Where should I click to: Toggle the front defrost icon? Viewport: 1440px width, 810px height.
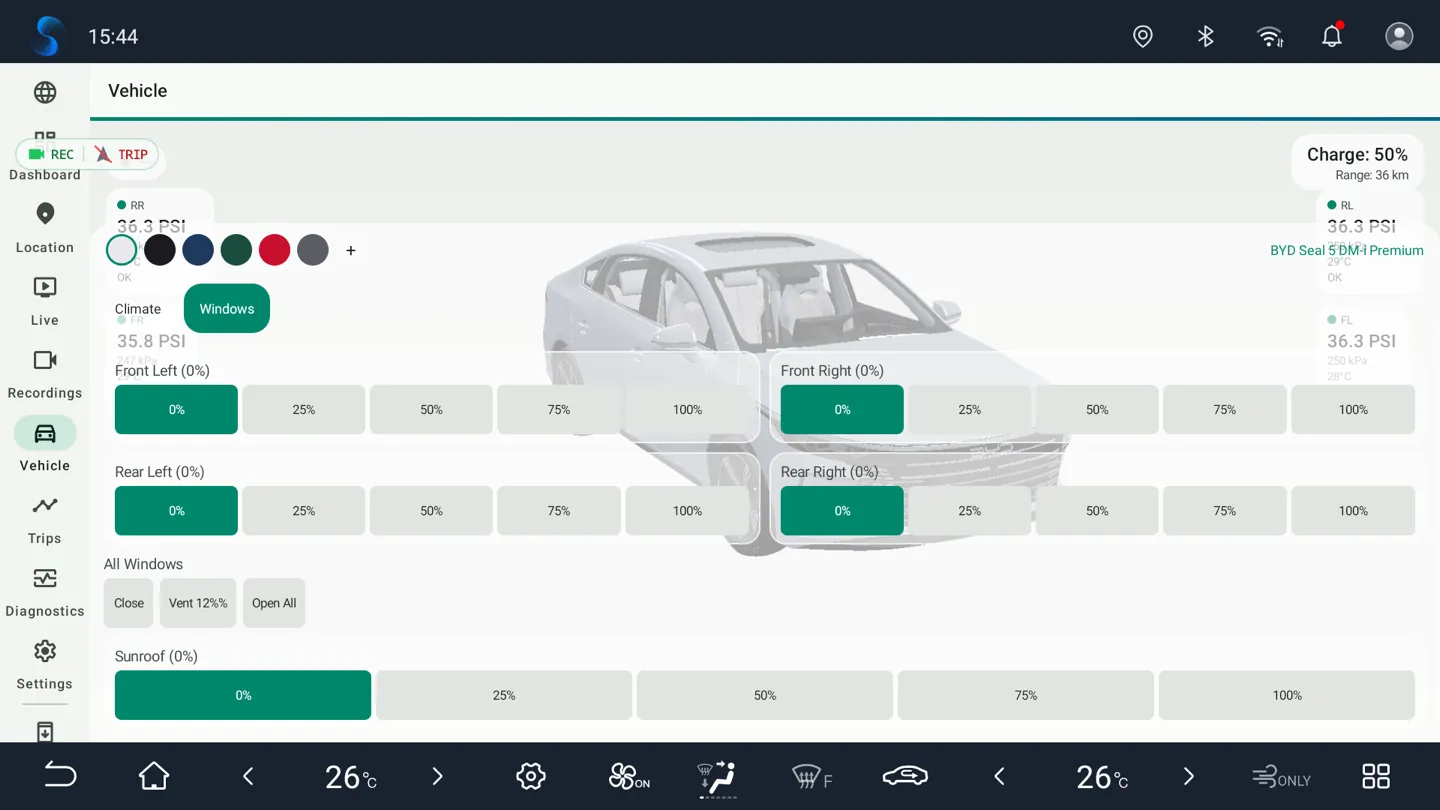811,776
